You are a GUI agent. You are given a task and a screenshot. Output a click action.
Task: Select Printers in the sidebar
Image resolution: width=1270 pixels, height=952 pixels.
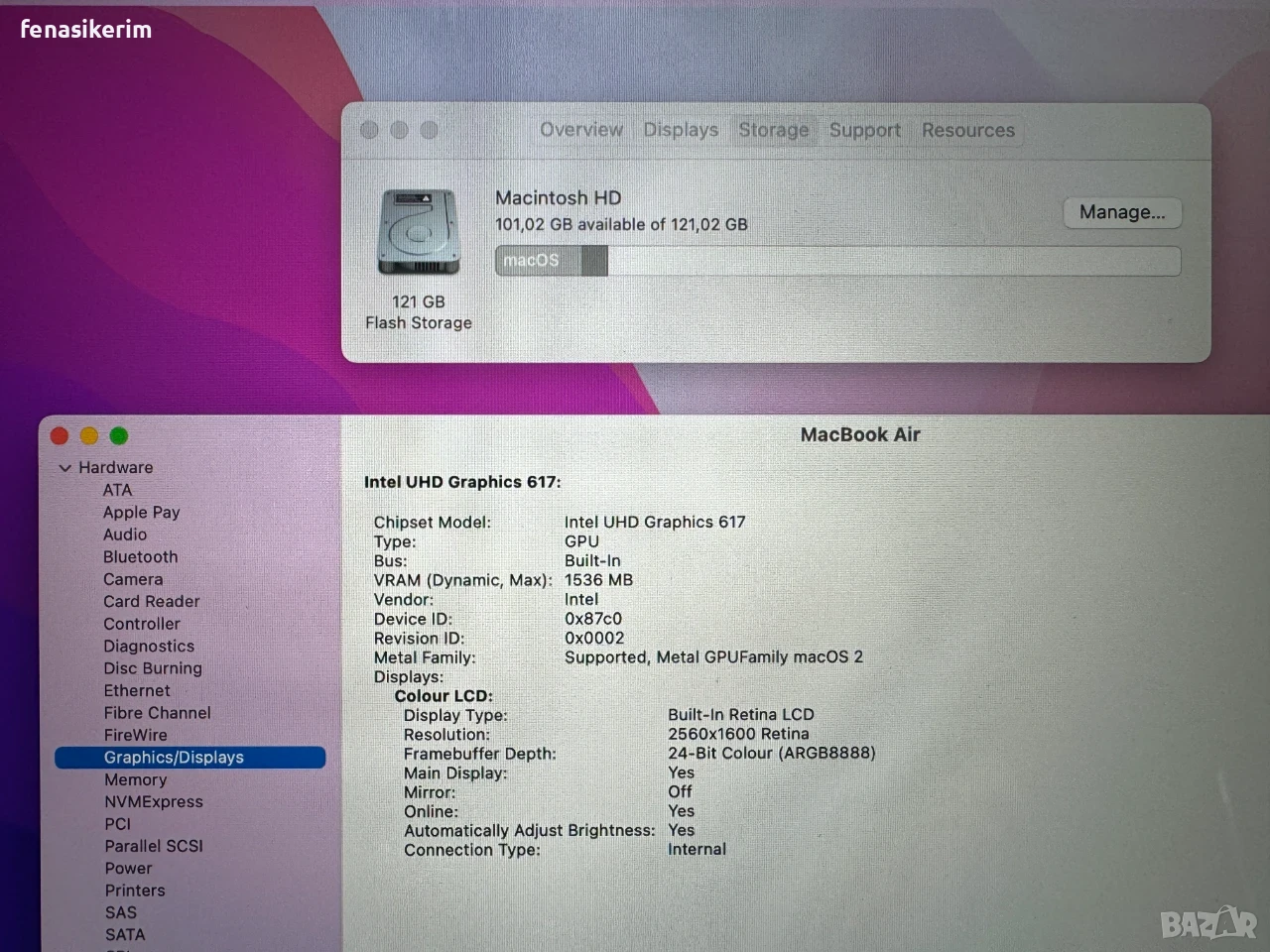[x=135, y=891]
